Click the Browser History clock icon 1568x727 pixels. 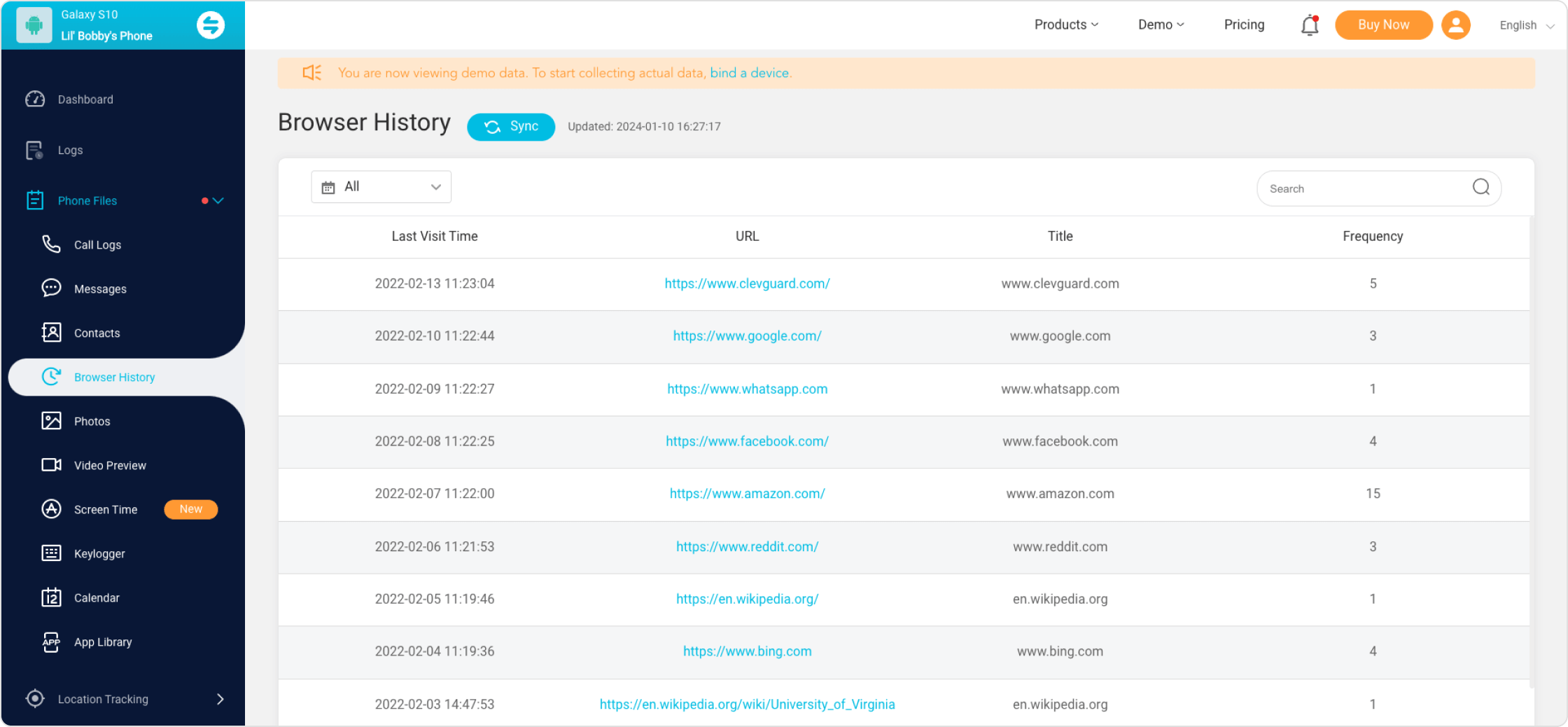tap(51, 377)
